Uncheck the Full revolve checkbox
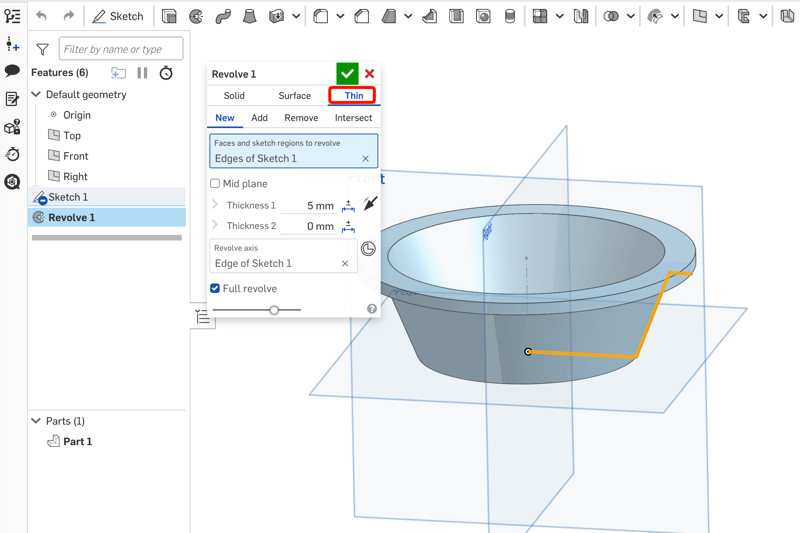 [215, 288]
